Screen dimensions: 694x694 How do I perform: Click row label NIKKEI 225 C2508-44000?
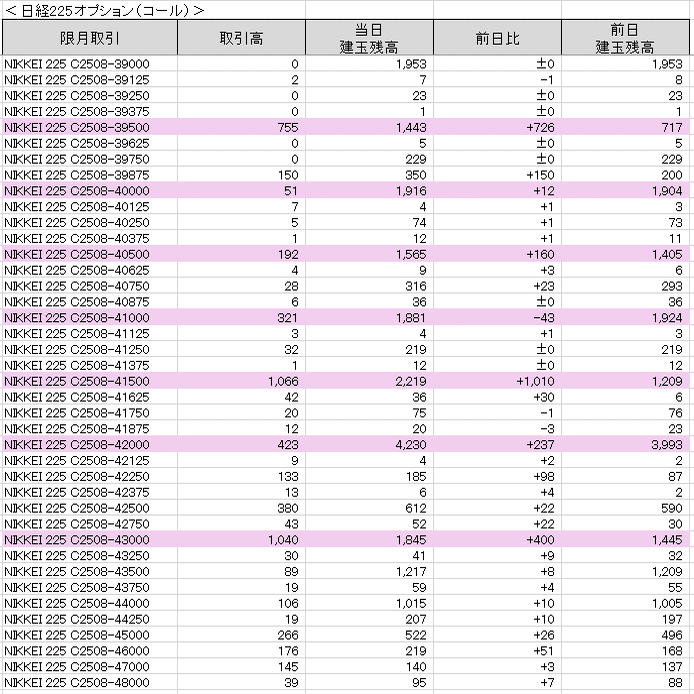click(77, 604)
